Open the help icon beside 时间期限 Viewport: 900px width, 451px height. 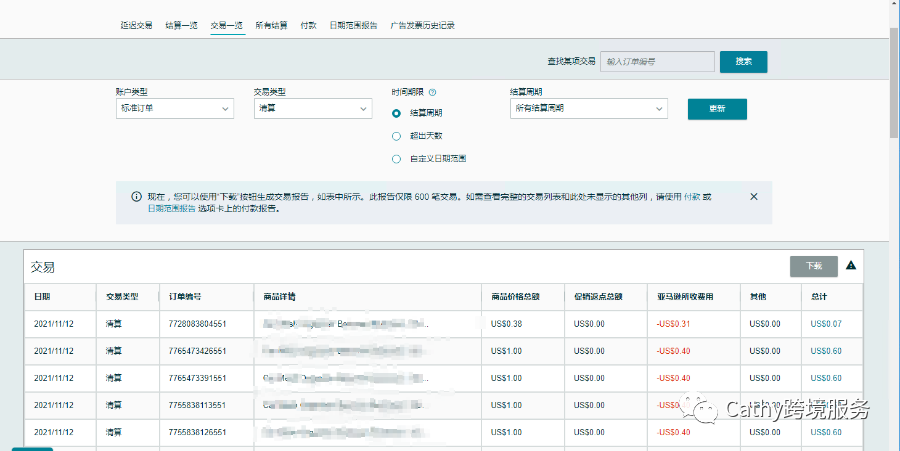click(x=433, y=92)
